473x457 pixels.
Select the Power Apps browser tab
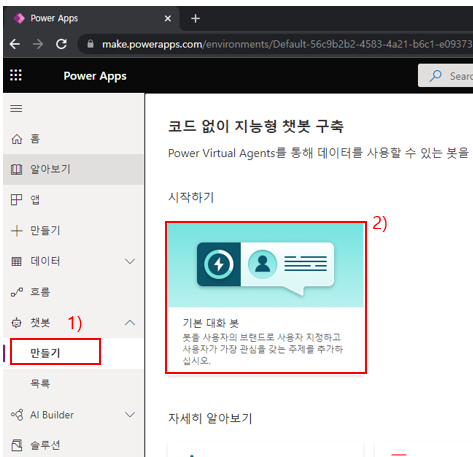click(x=92, y=19)
